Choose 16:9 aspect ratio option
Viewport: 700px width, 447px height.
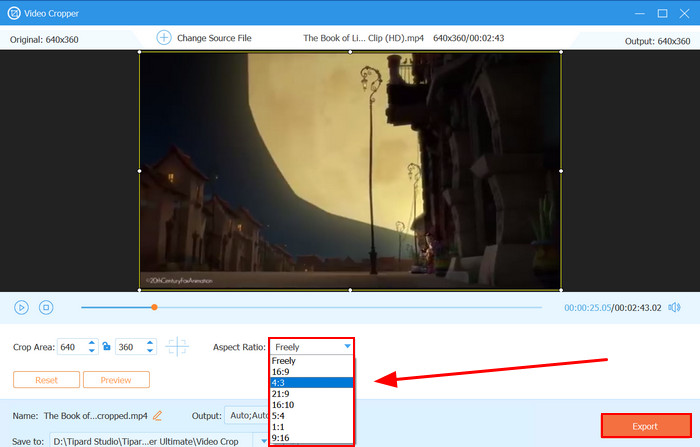click(312, 372)
